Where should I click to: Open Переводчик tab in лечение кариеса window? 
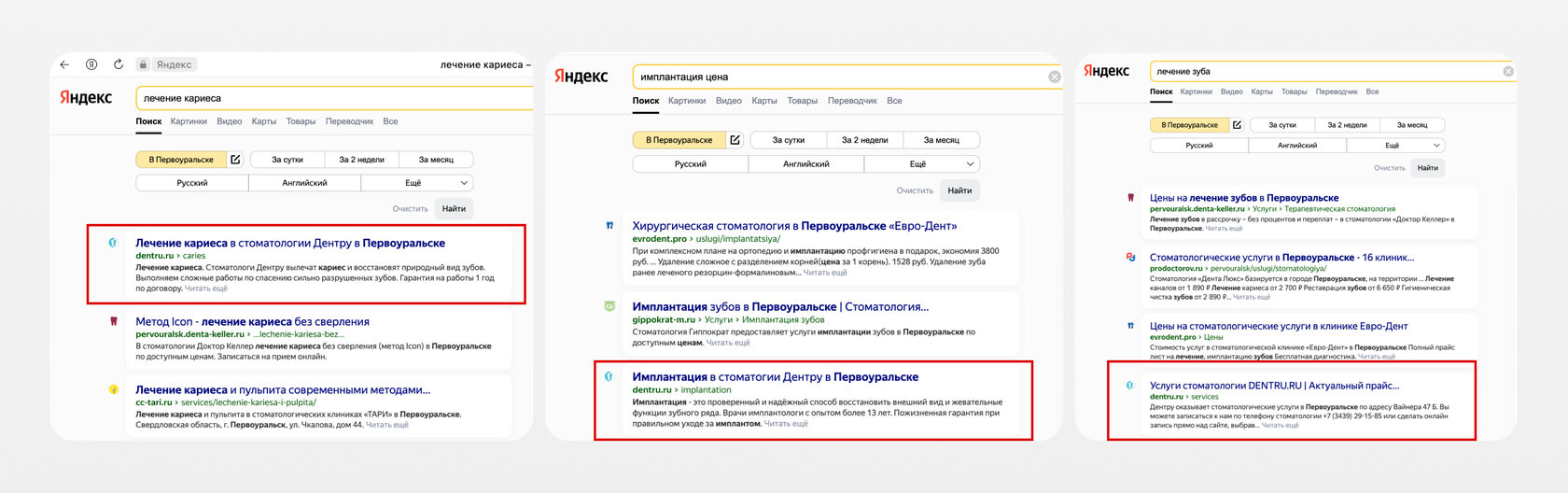(x=349, y=121)
